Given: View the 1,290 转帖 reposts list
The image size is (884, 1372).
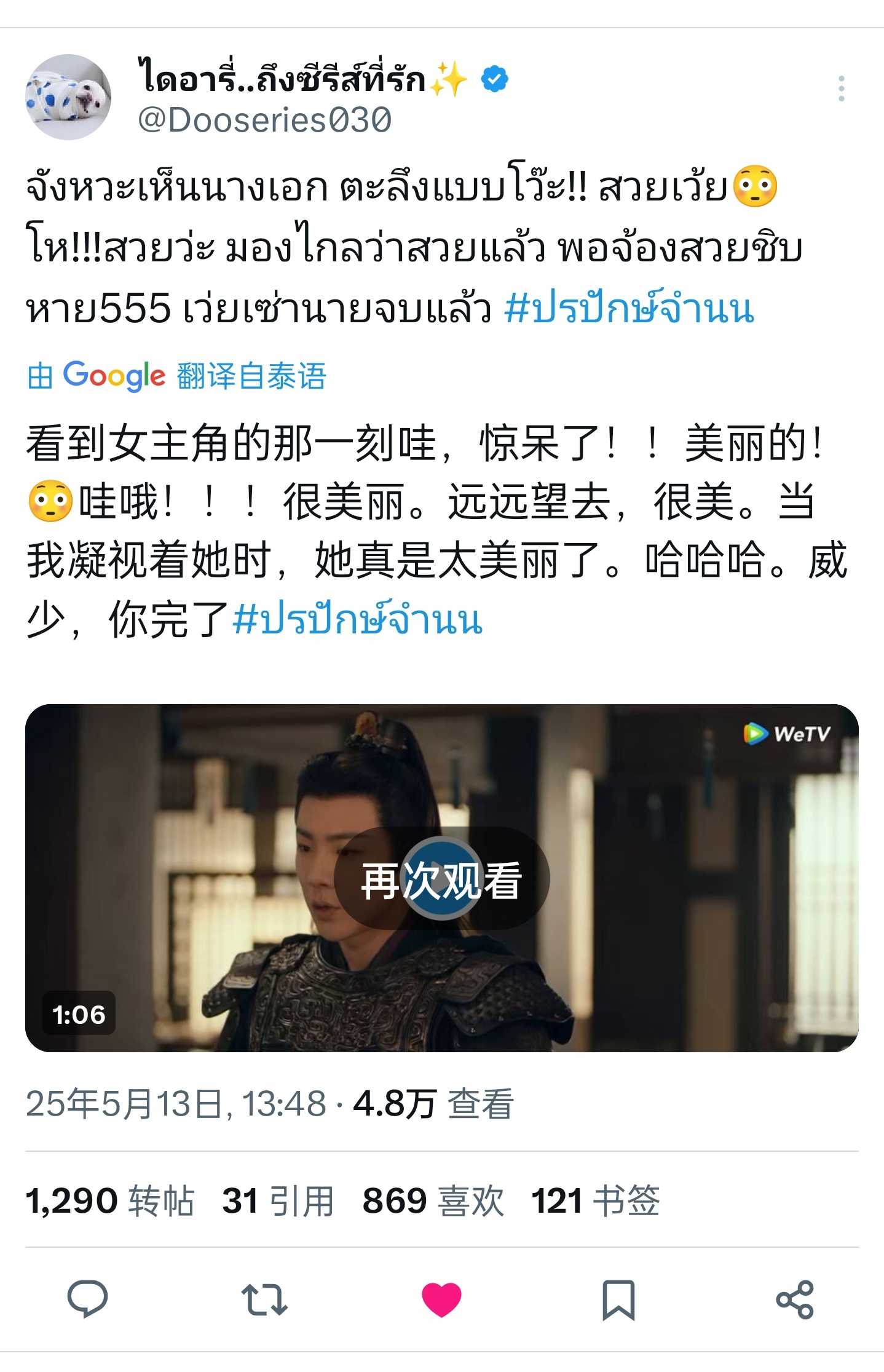Looking at the screenshot, I should (110, 1200).
